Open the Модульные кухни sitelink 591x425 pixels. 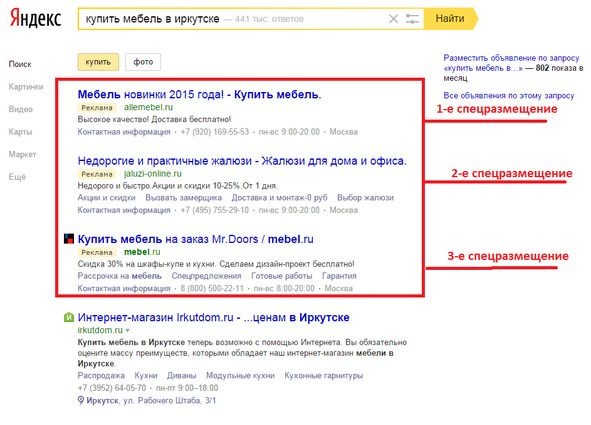[x=240, y=376]
